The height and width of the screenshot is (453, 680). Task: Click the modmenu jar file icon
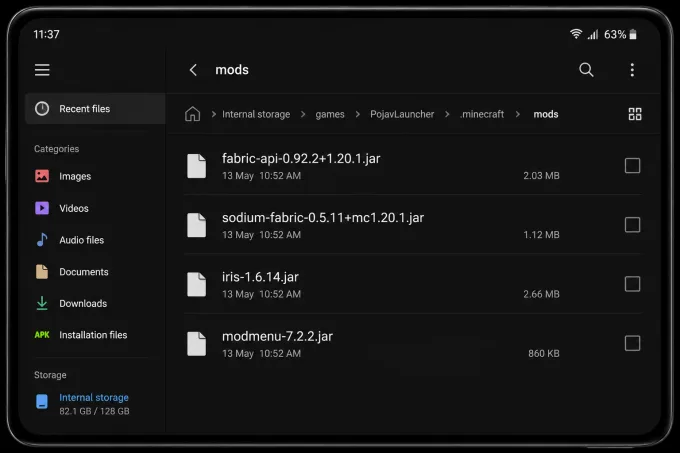[x=196, y=344]
